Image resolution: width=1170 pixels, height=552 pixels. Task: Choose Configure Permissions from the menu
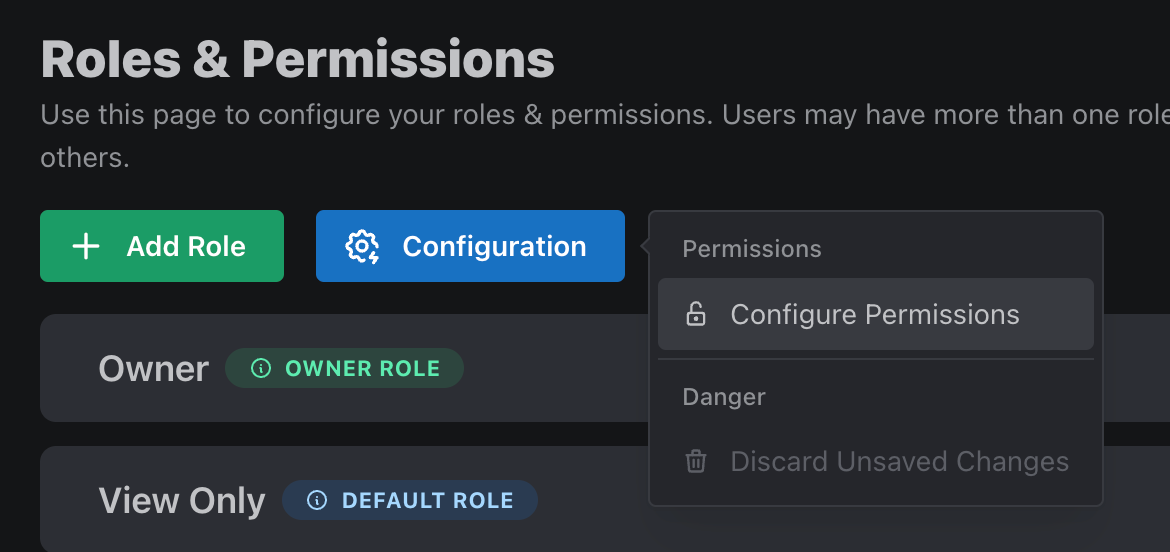pyautogui.click(x=875, y=314)
